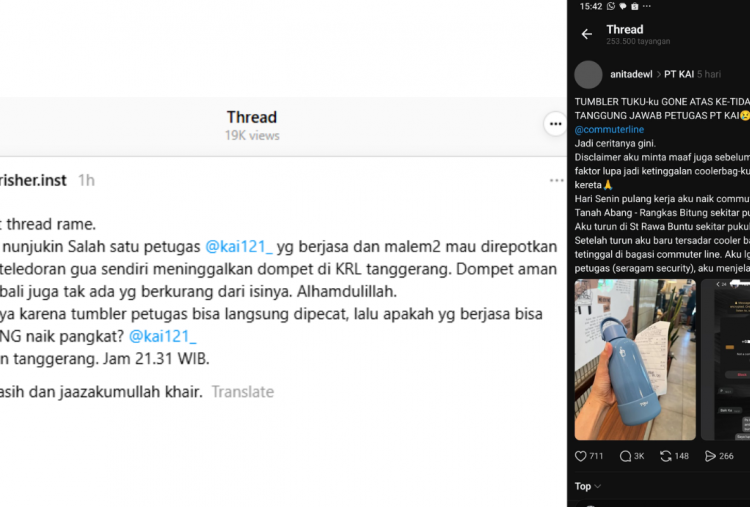Go back using the arrow beside Thread
The width and height of the screenshot is (750, 507).
pos(587,34)
